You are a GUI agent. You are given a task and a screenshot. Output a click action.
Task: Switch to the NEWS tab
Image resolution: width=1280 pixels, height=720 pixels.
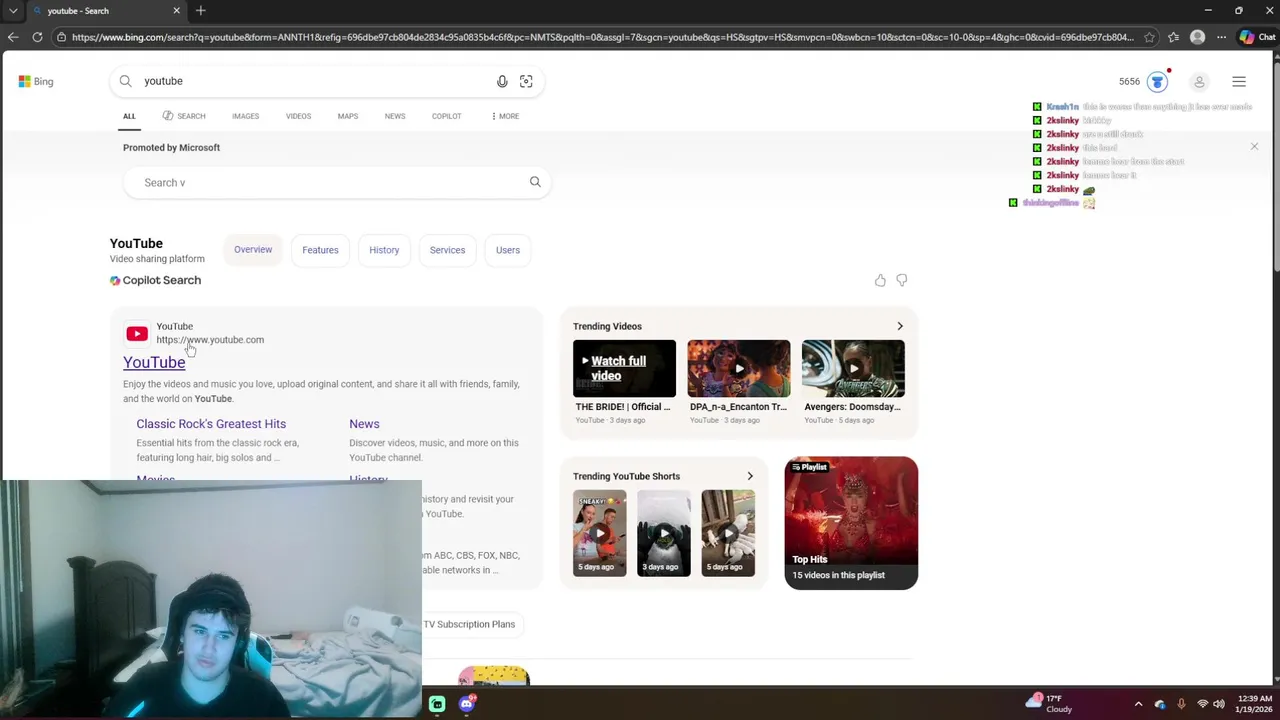tap(395, 116)
